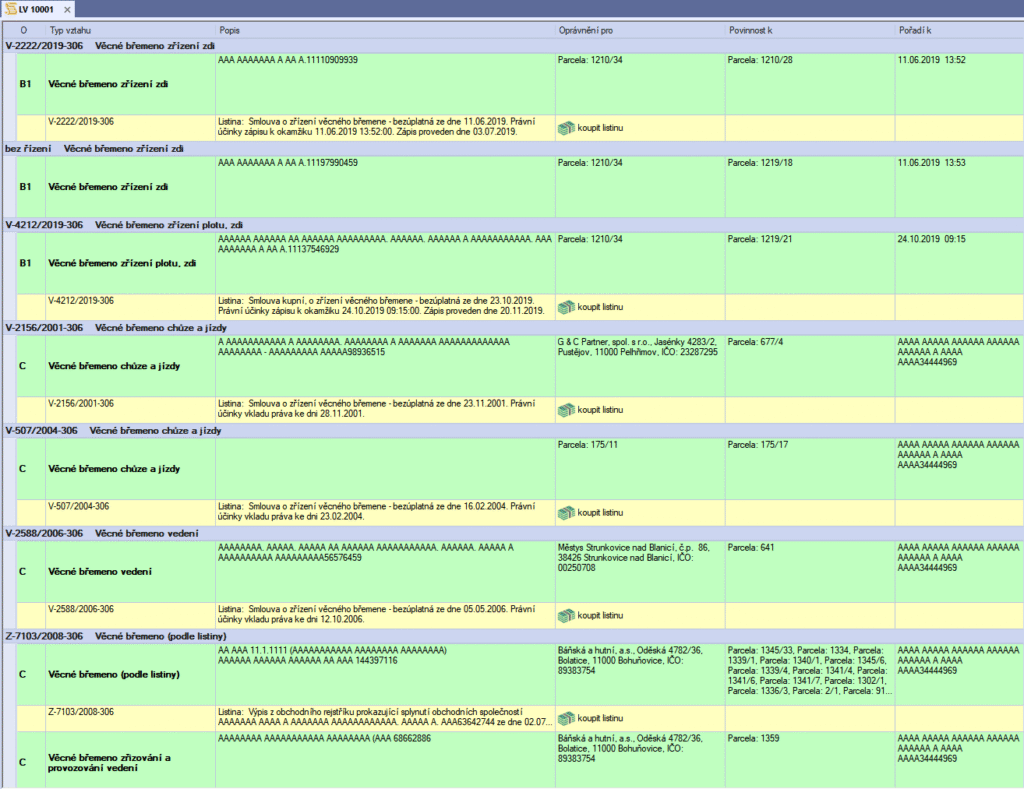
Task: Click description 'AAA AAAAAAA A AA A.11197990459'
Action: click(x=288, y=163)
